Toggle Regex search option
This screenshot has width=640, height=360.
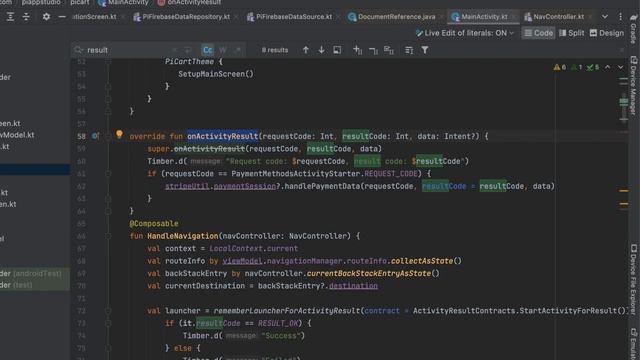click(x=238, y=50)
